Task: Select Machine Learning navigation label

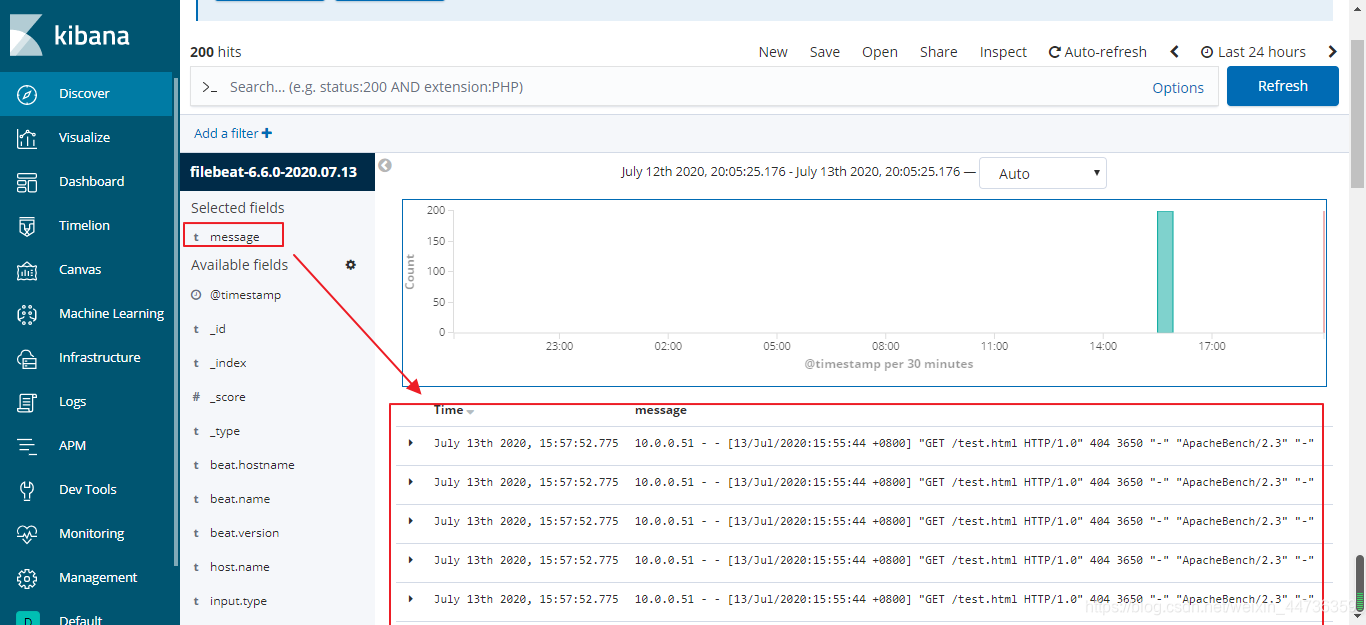Action: (x=111, y=314)
